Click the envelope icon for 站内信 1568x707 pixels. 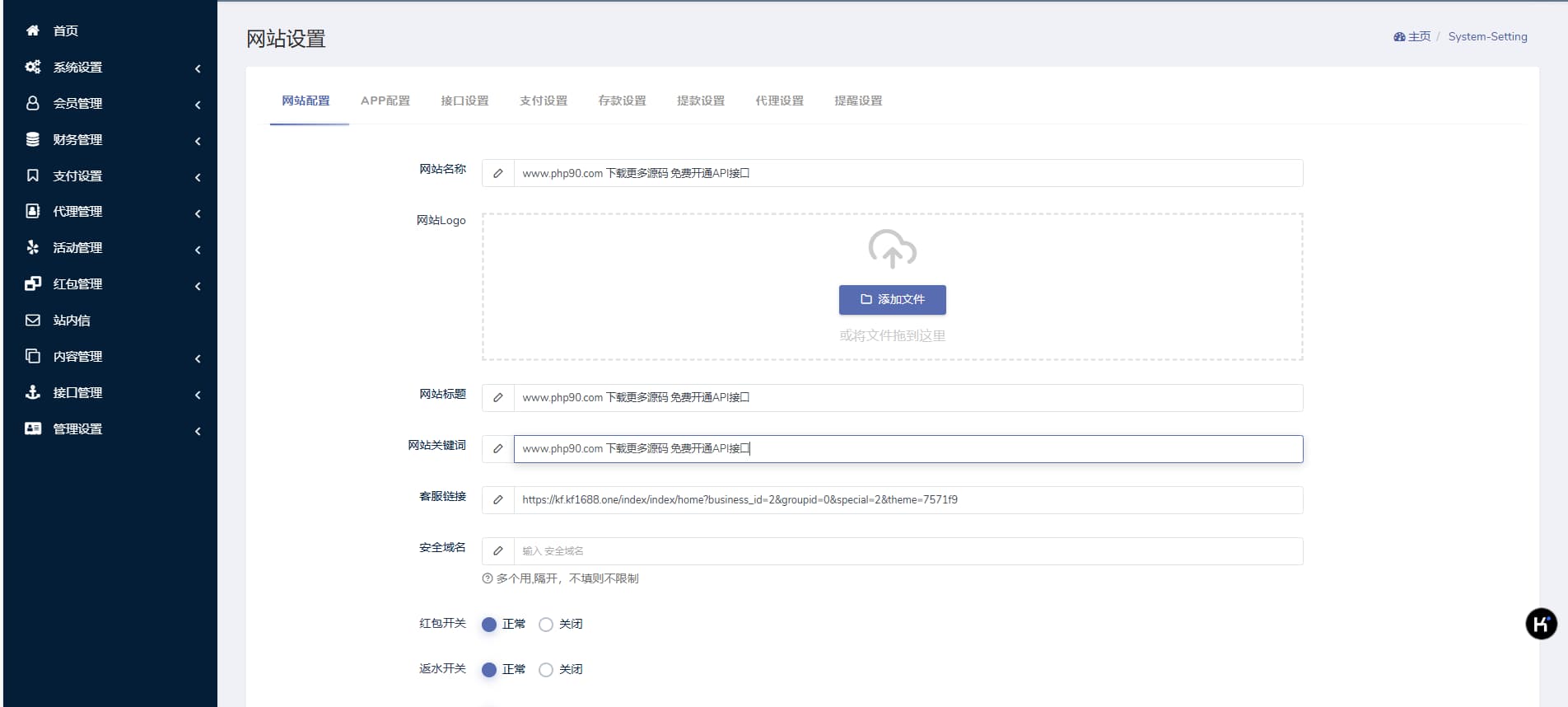pyautogui.click(x=33, y=320)
